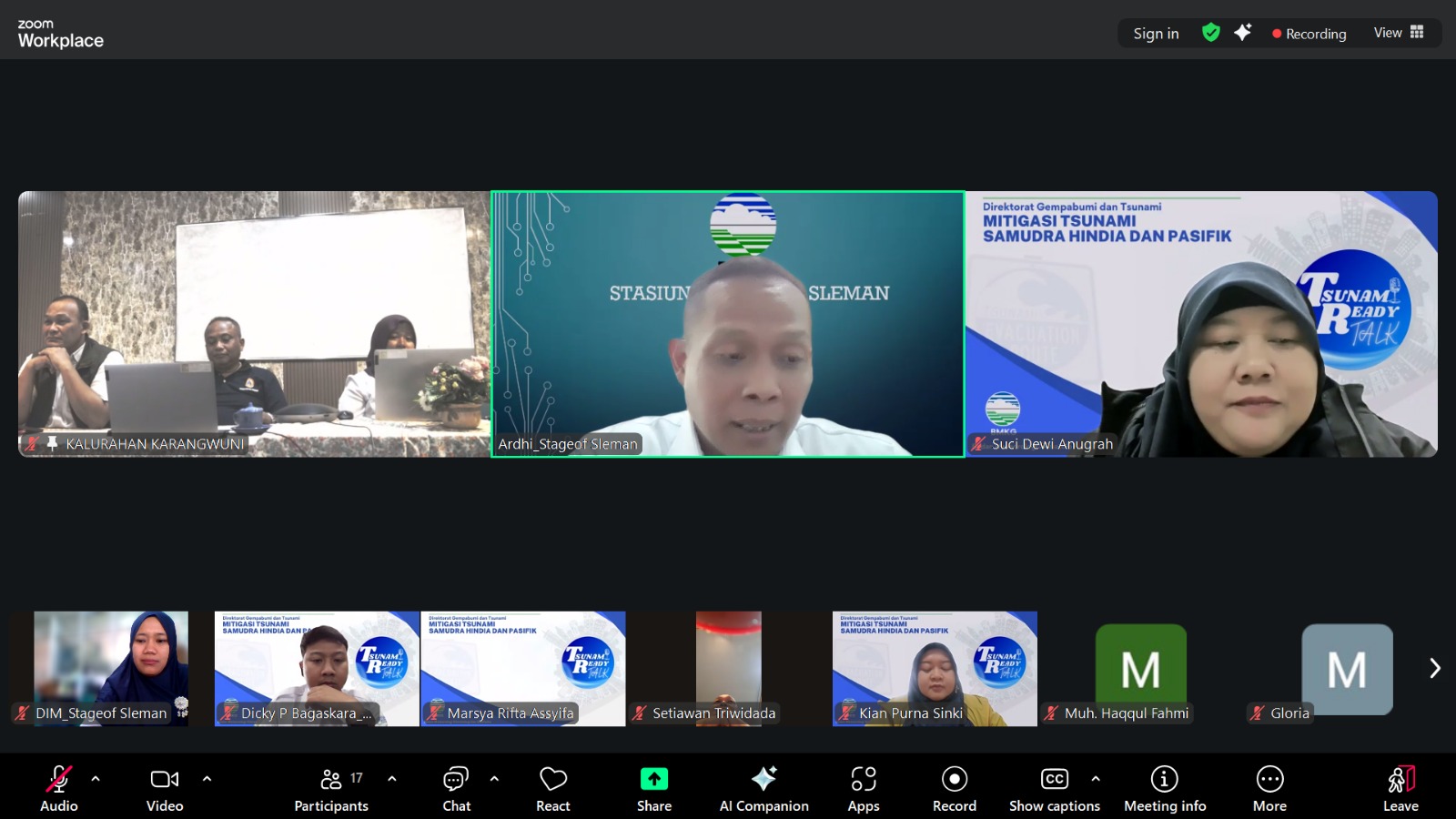The height and width of the screenshot is (819, 1456).
Task: Toggle Show captions
Action: [1054, 789]
